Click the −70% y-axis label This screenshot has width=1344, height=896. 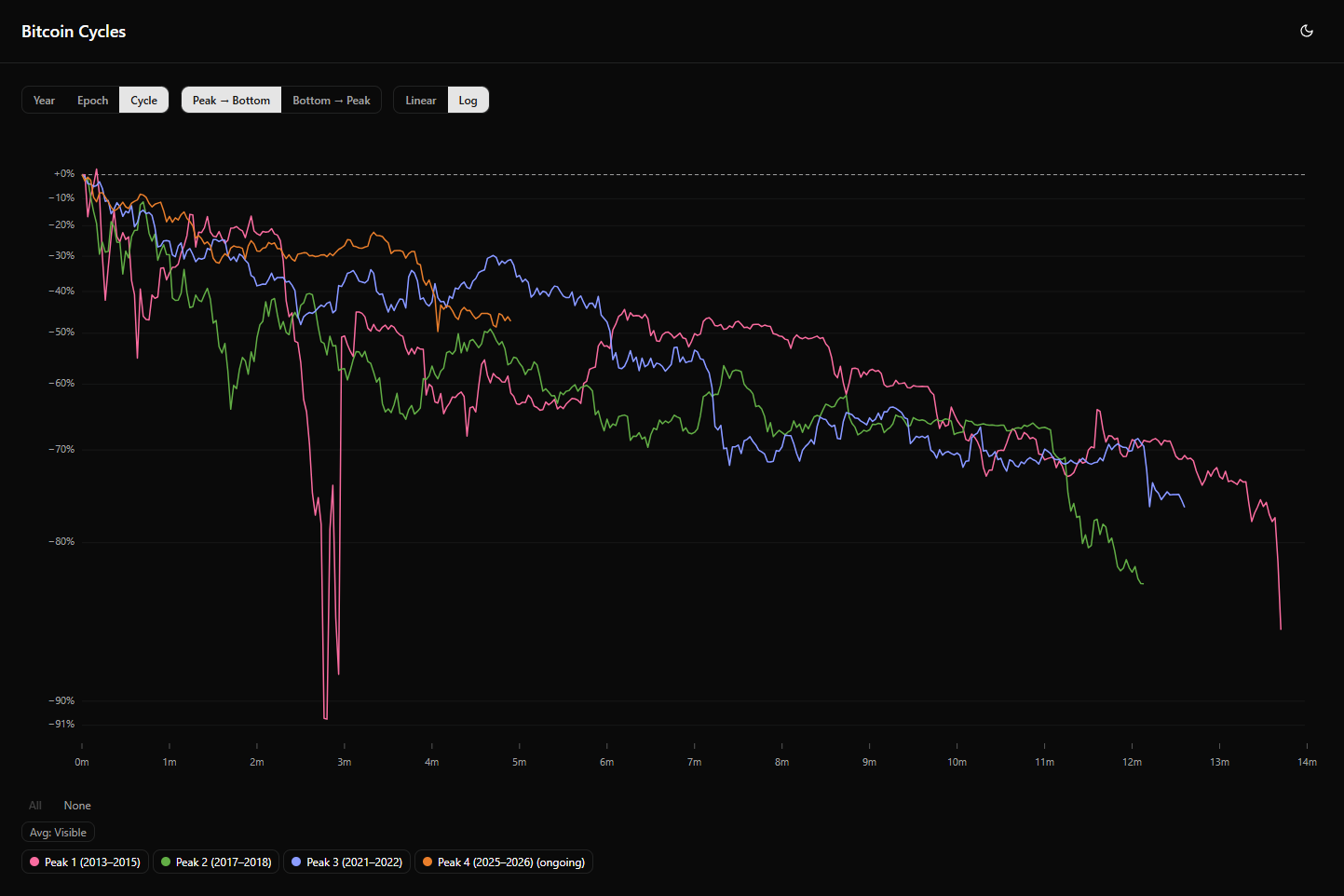pyautogui.click(x=61, y=450)
